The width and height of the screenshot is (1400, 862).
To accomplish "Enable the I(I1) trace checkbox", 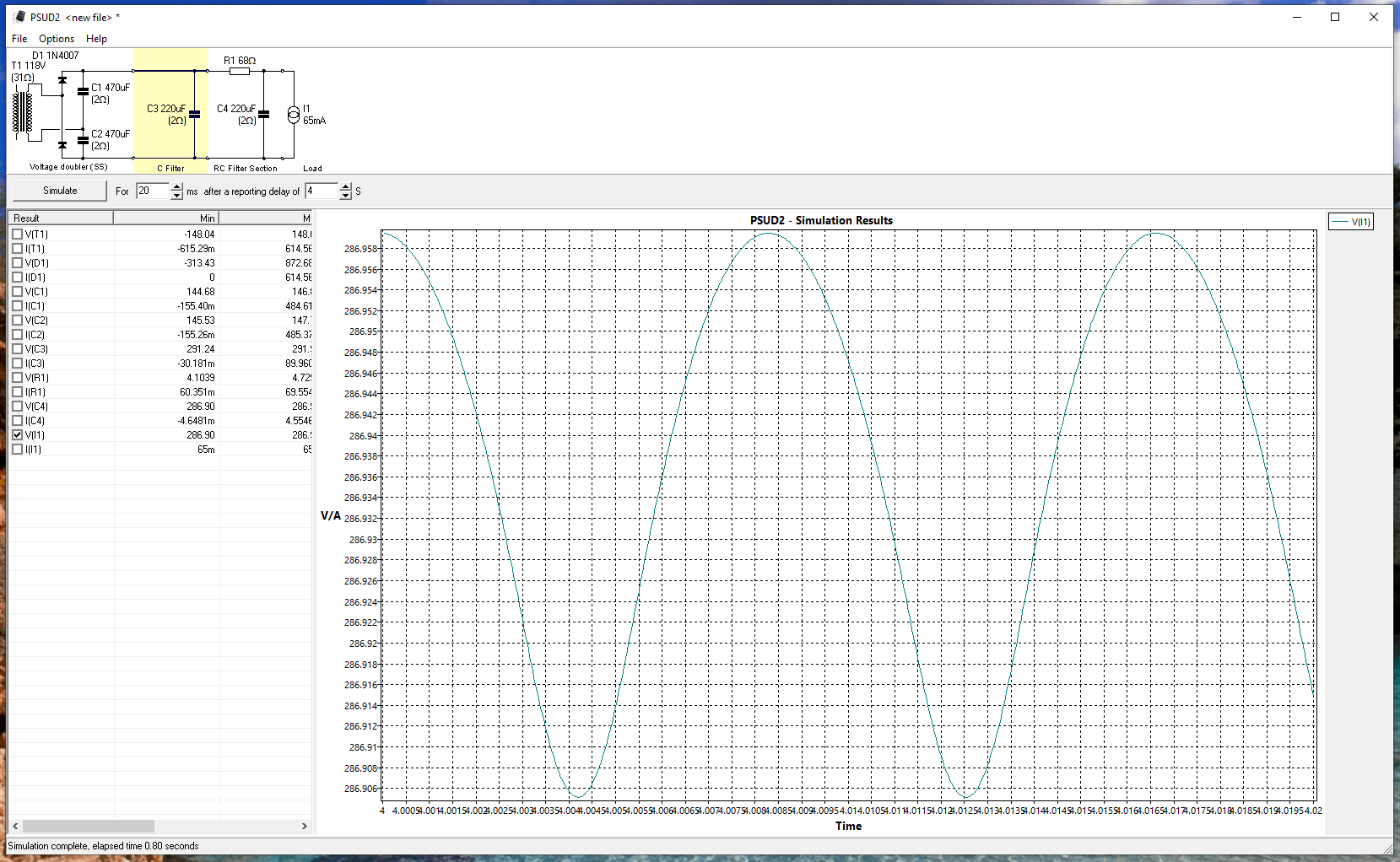I will click(17, 450).
